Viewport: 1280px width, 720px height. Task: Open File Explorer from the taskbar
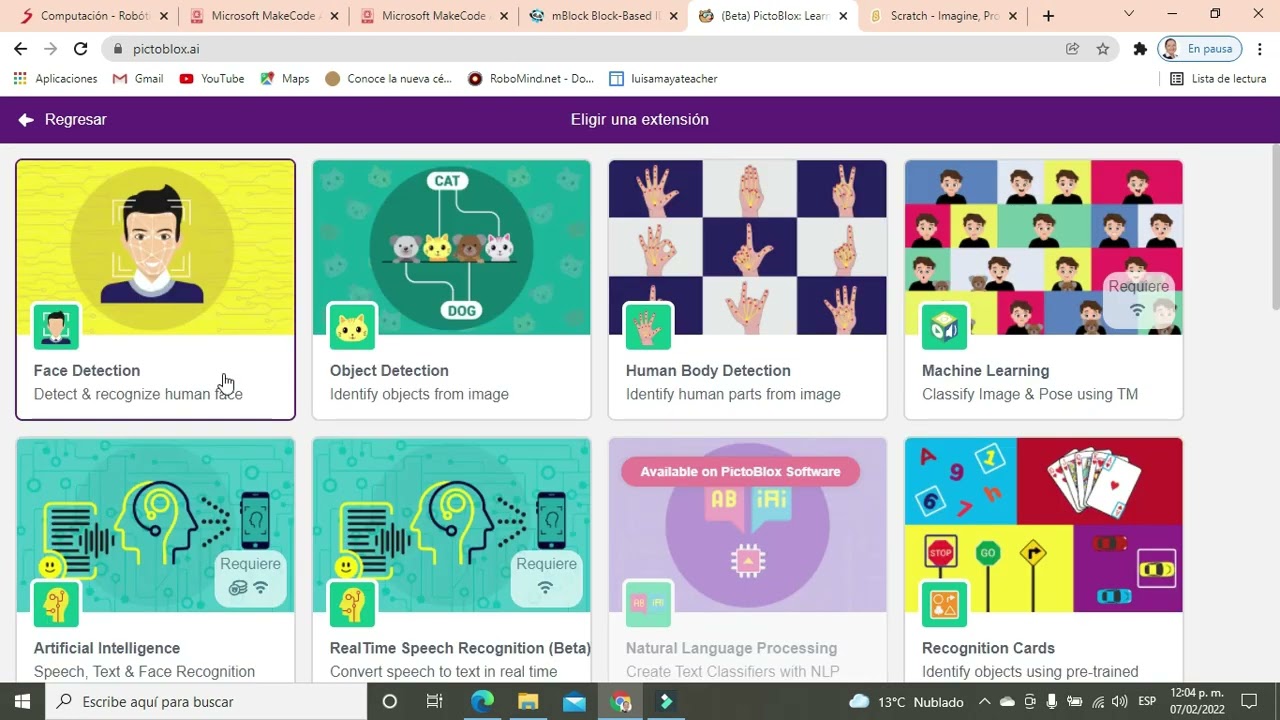528,701
